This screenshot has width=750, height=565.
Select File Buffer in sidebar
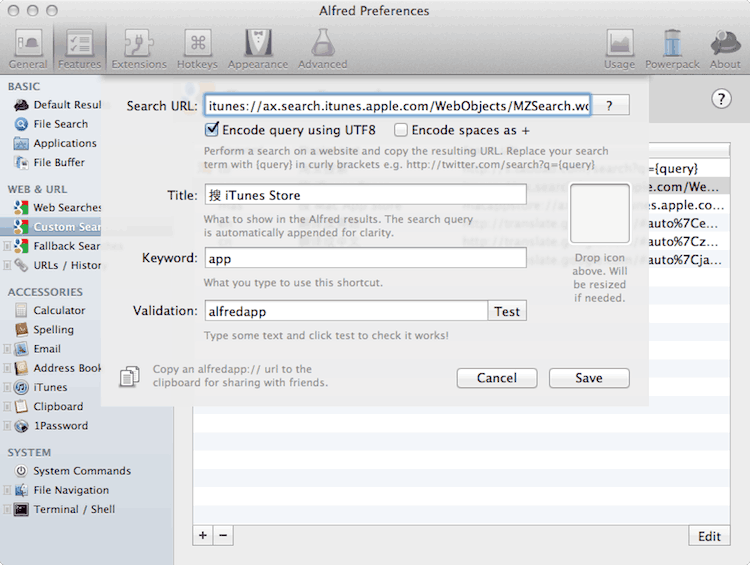tap(49, 163)
